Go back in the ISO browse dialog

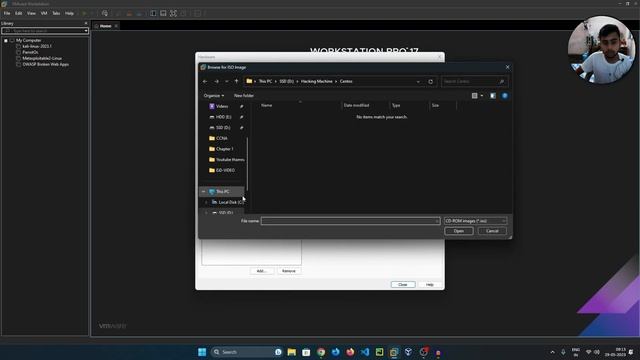[205, 81]
